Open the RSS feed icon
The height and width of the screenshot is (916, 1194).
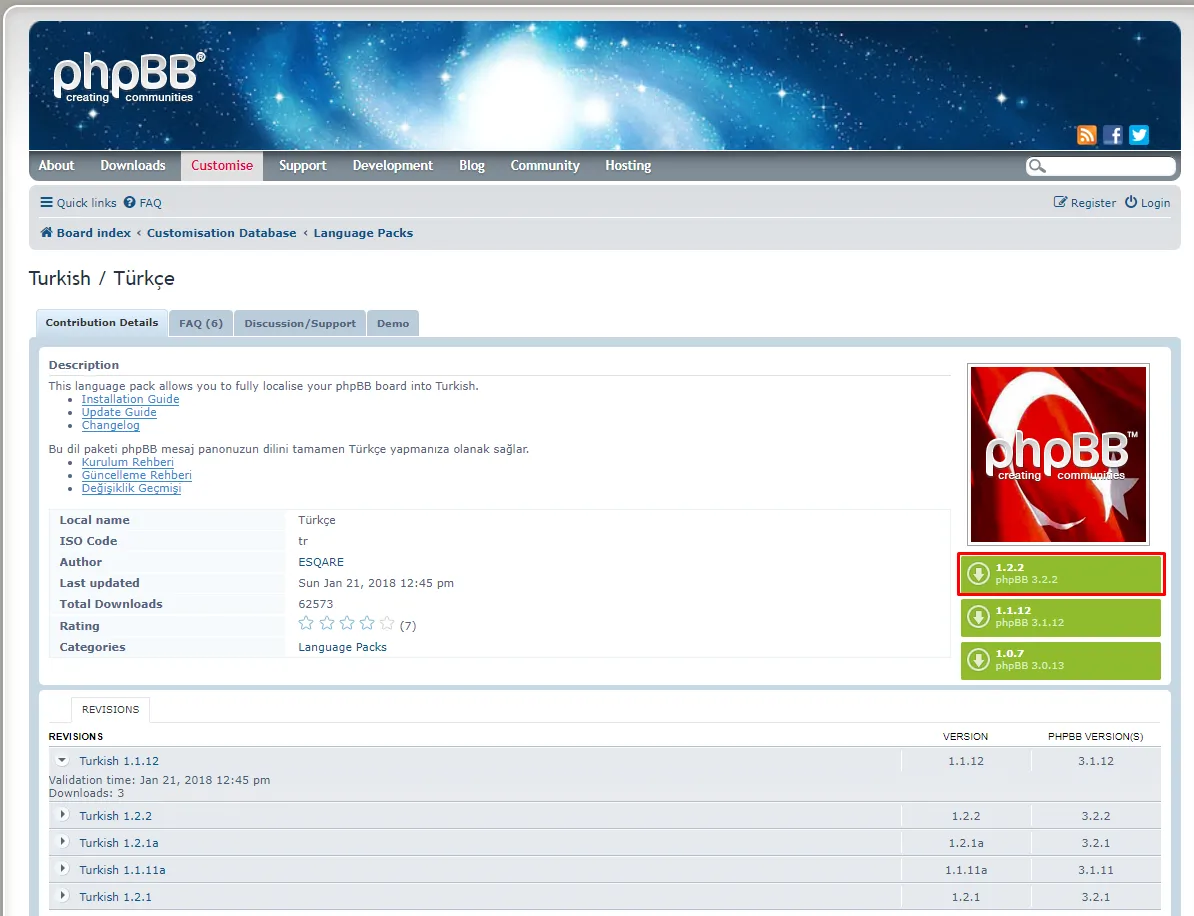(1087, 135)
